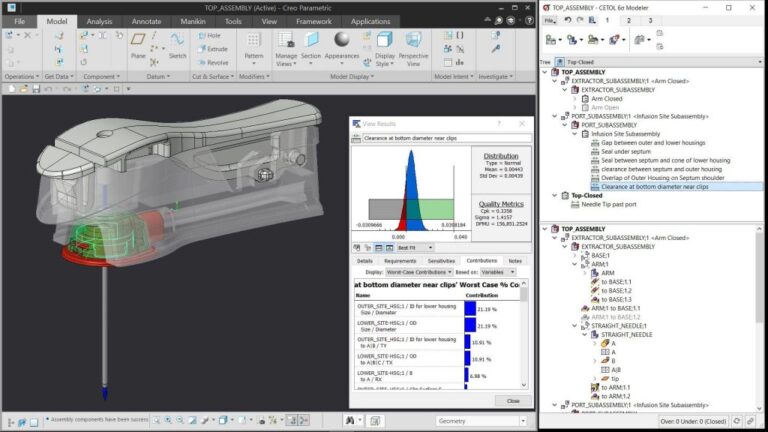Image resolution: width=768 pixels, height=432 pixels.
Task: Toggle saved view 2 in CETOL toolbar
Action: tap(628, 21)
